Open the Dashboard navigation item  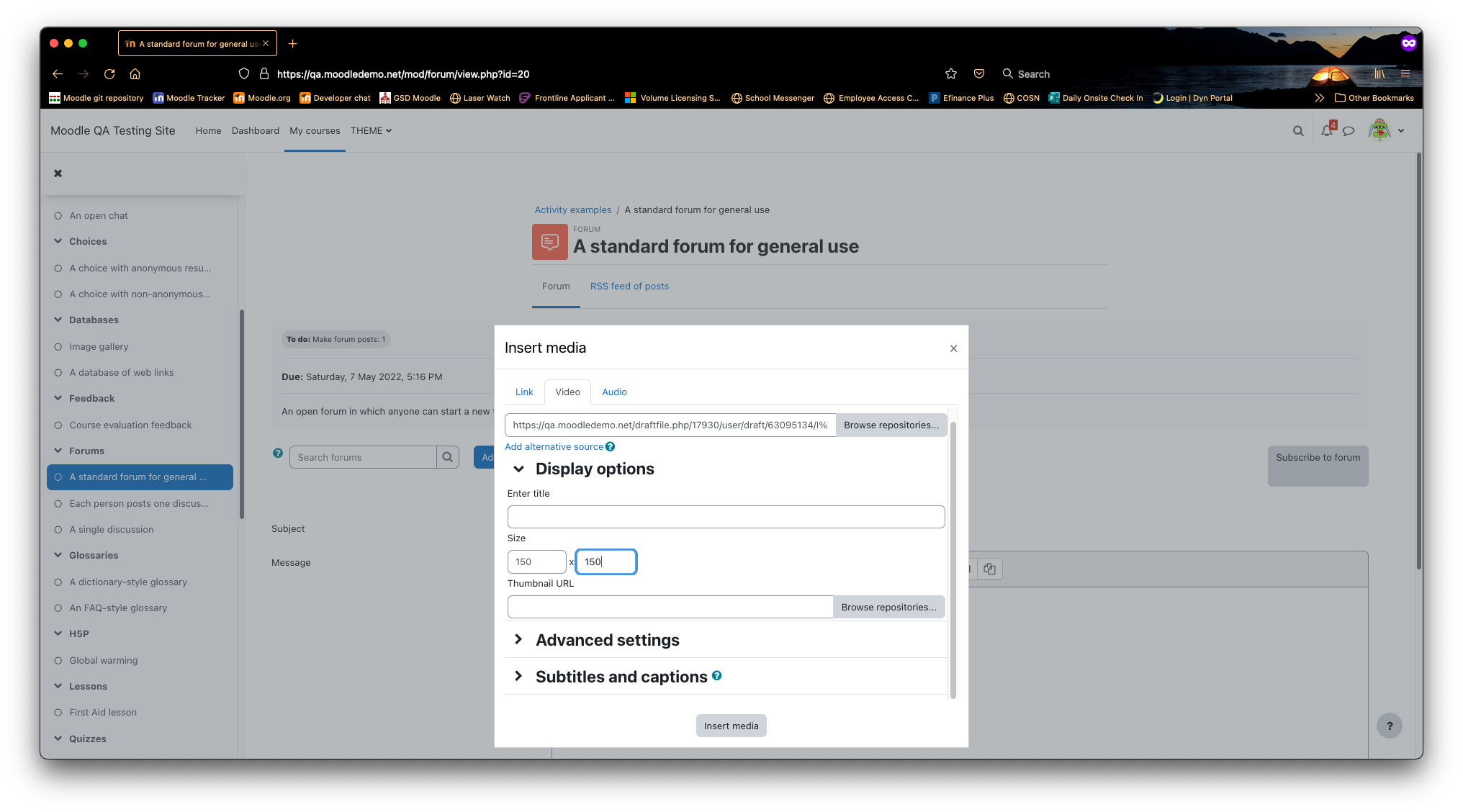(x=255, y=131)
